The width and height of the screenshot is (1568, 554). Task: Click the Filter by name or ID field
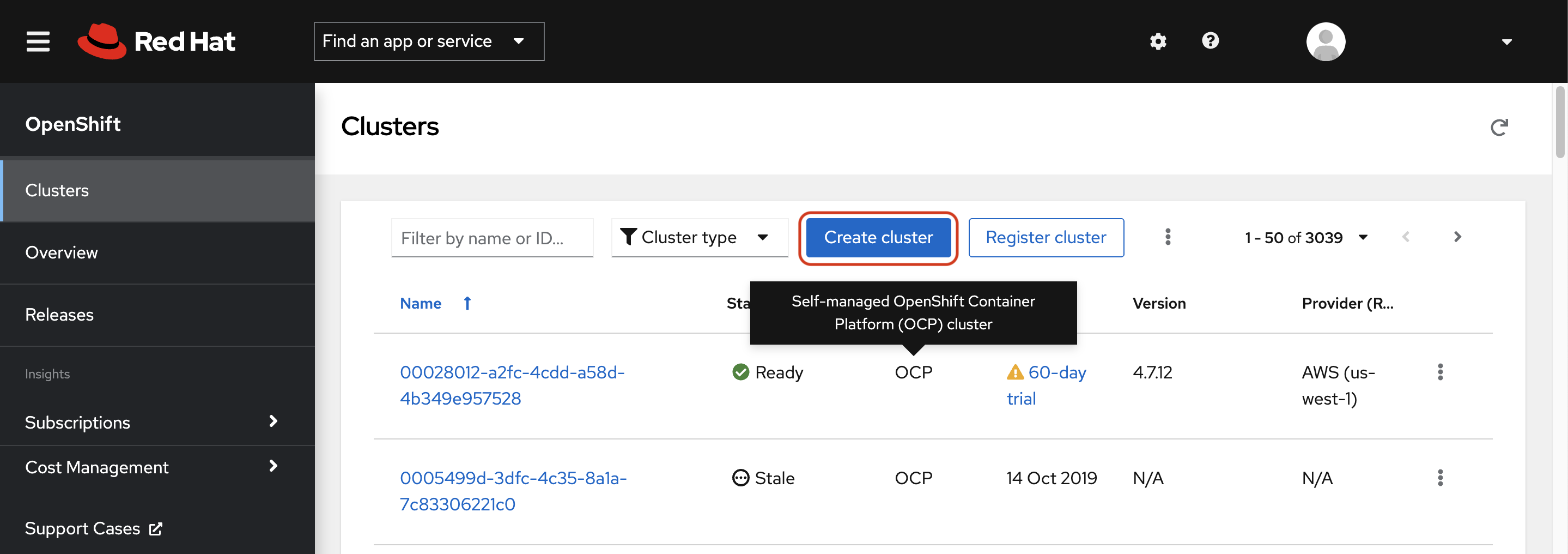(492, 238)
